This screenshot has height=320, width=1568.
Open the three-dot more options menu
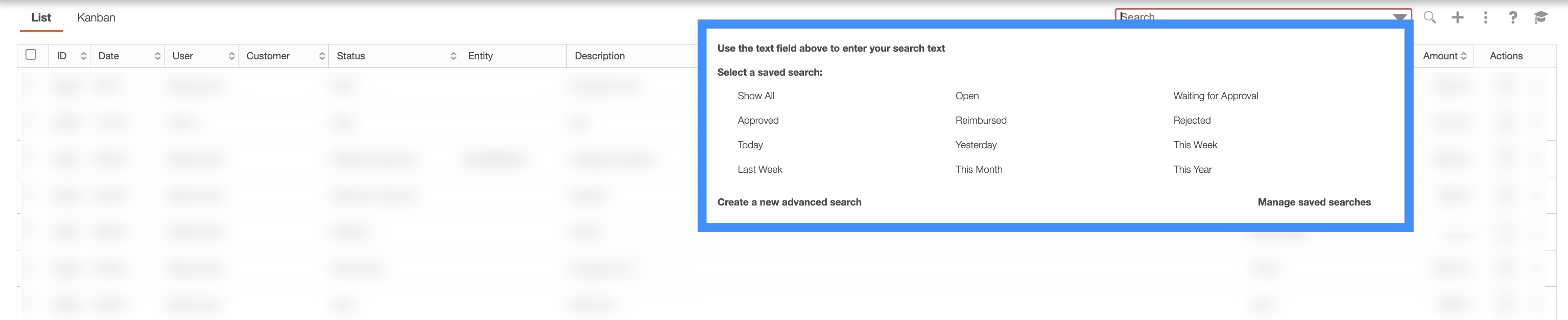(x=1485, y=18)
